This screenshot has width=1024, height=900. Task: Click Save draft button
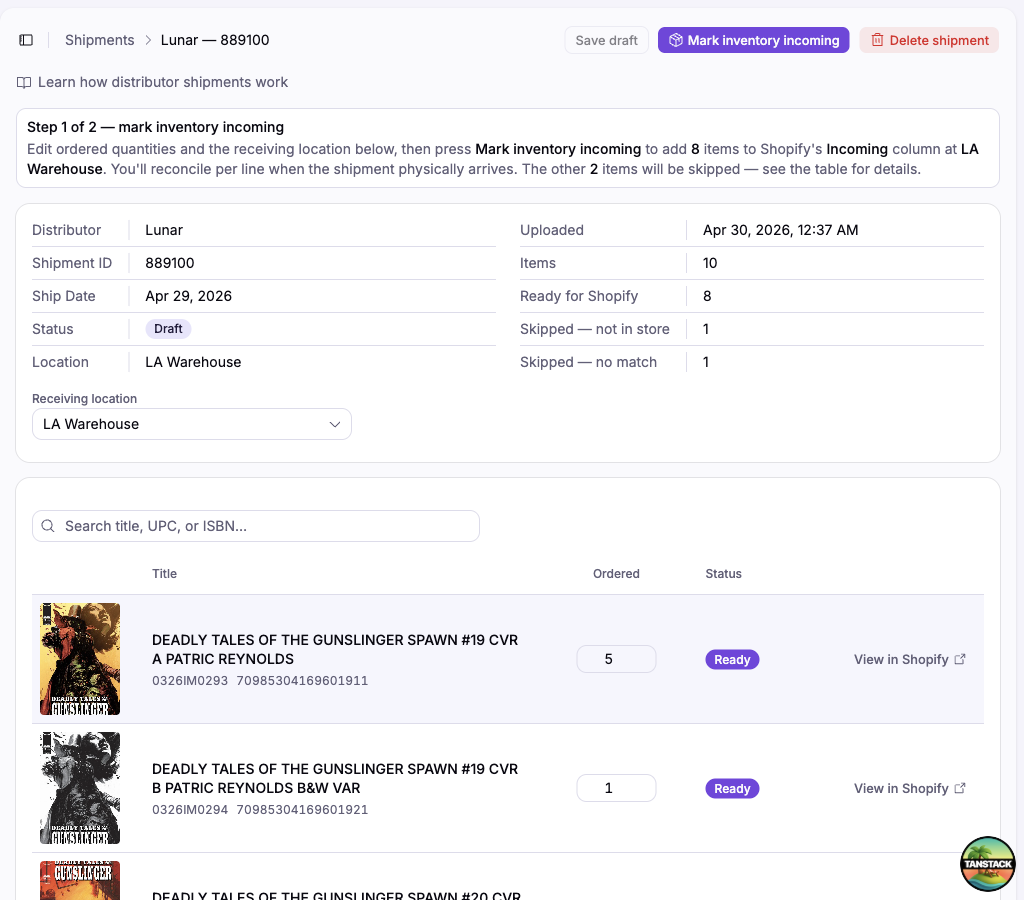click(606, 40)
